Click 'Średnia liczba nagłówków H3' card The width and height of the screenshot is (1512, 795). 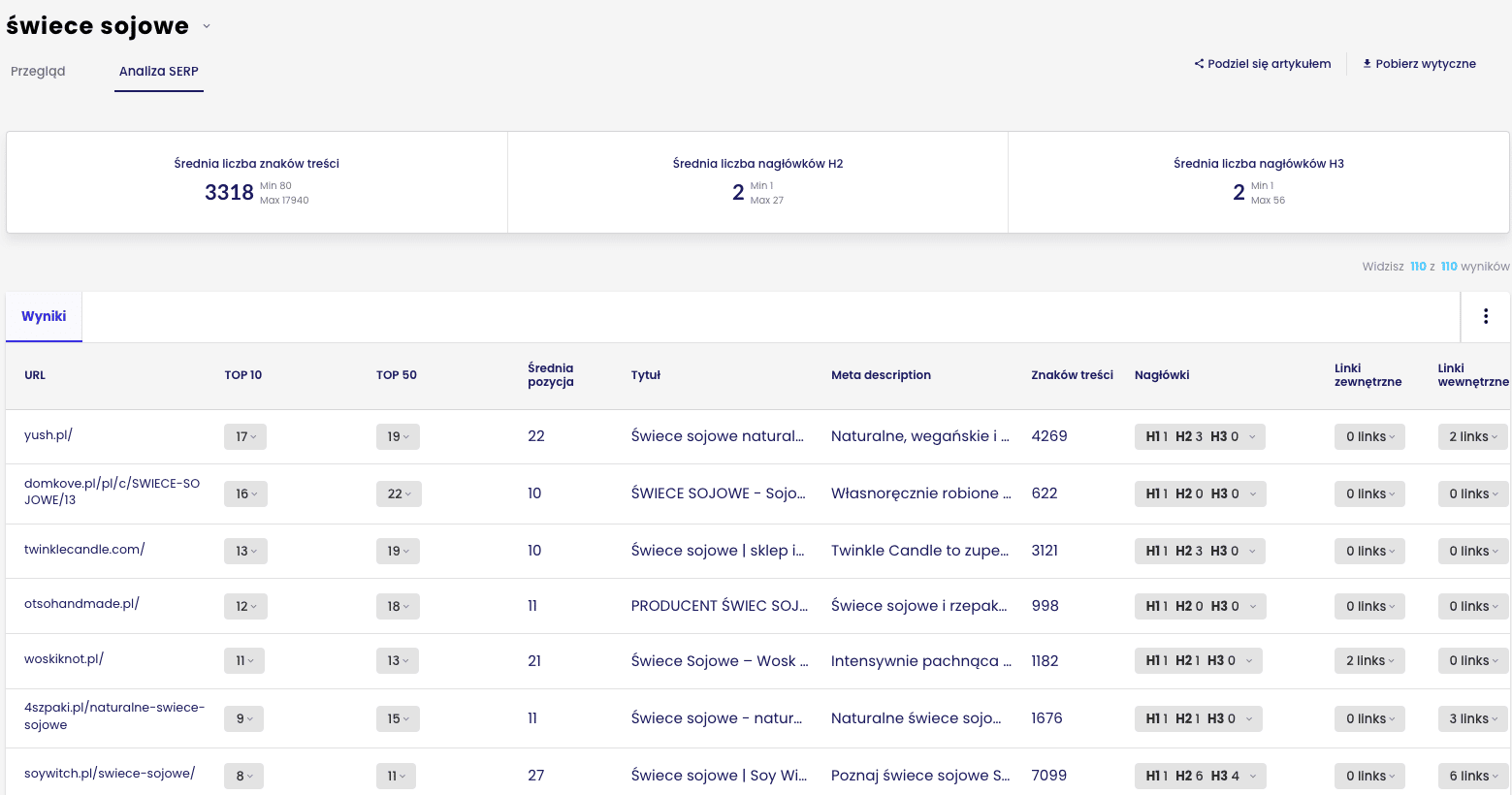[1259, 182]
